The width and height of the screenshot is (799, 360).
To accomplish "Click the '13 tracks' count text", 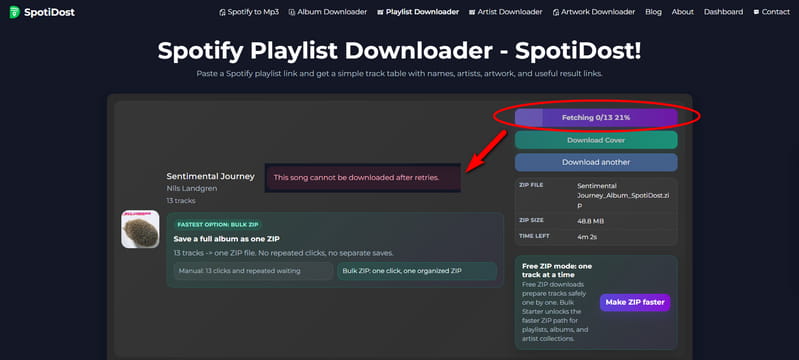I will click(181, 201).
